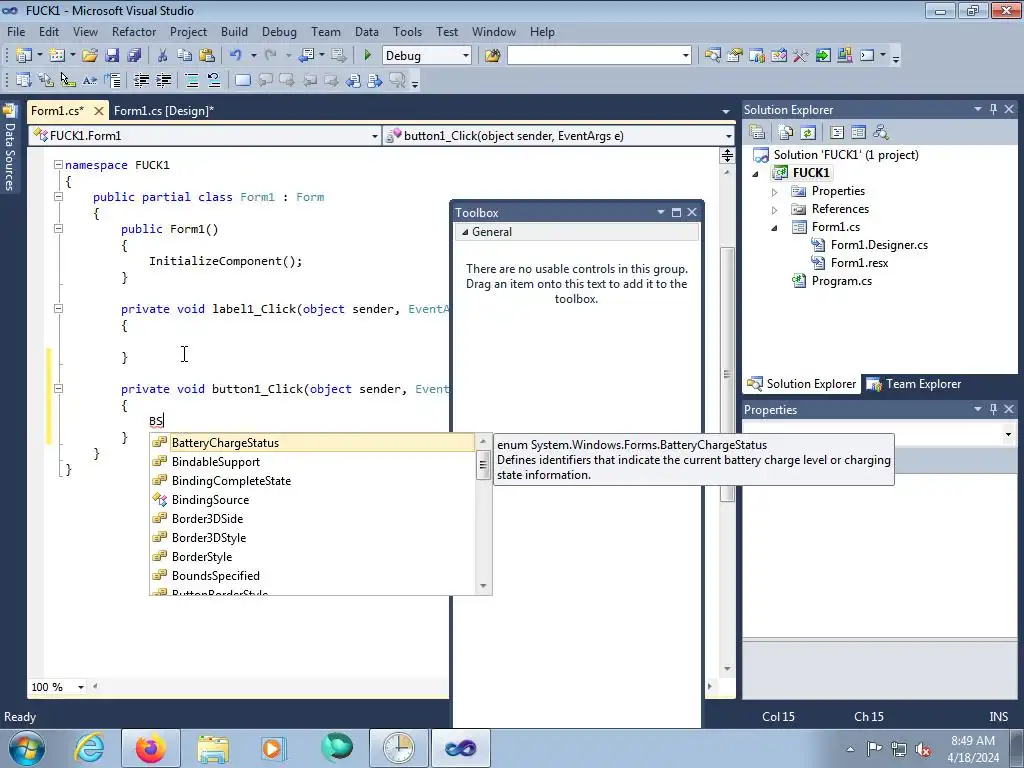1024x768 pixels.
Task: Click Solution Explorer Refresh icon
Action: point(808,133)
